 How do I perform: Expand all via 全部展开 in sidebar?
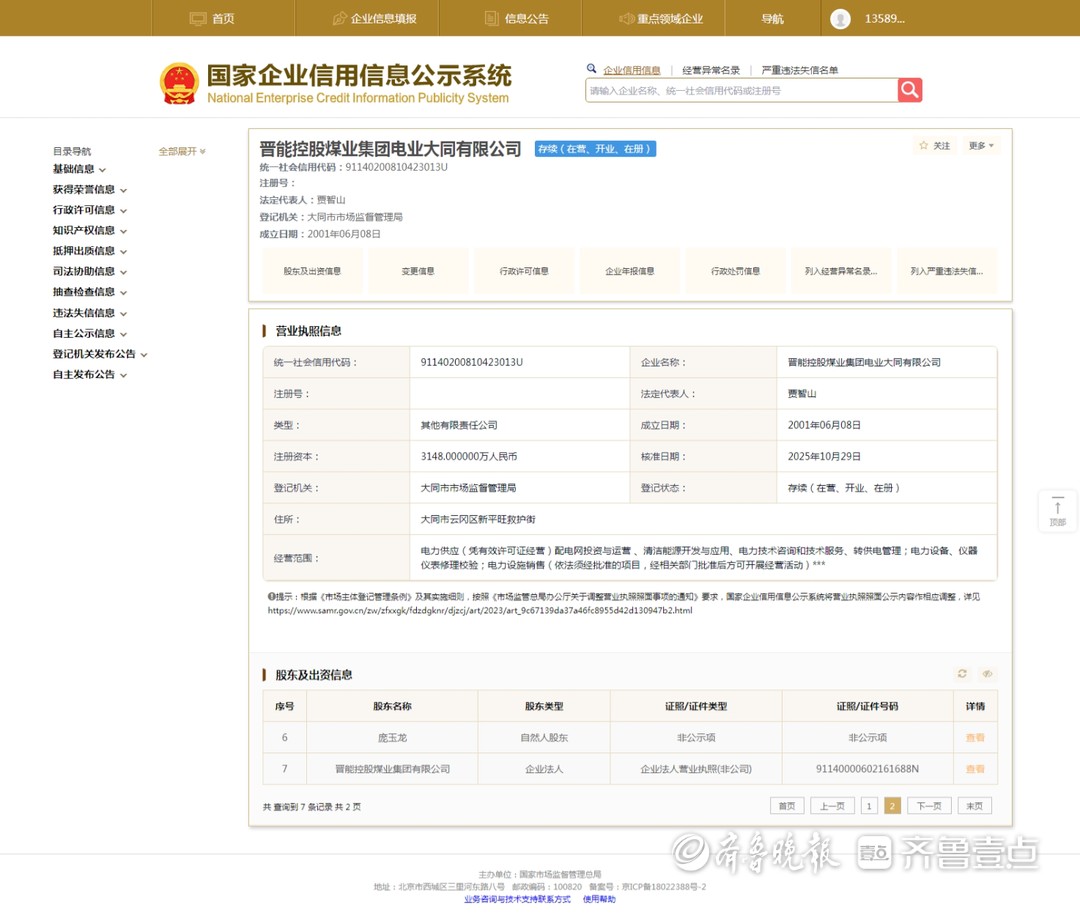coord(182,151)
